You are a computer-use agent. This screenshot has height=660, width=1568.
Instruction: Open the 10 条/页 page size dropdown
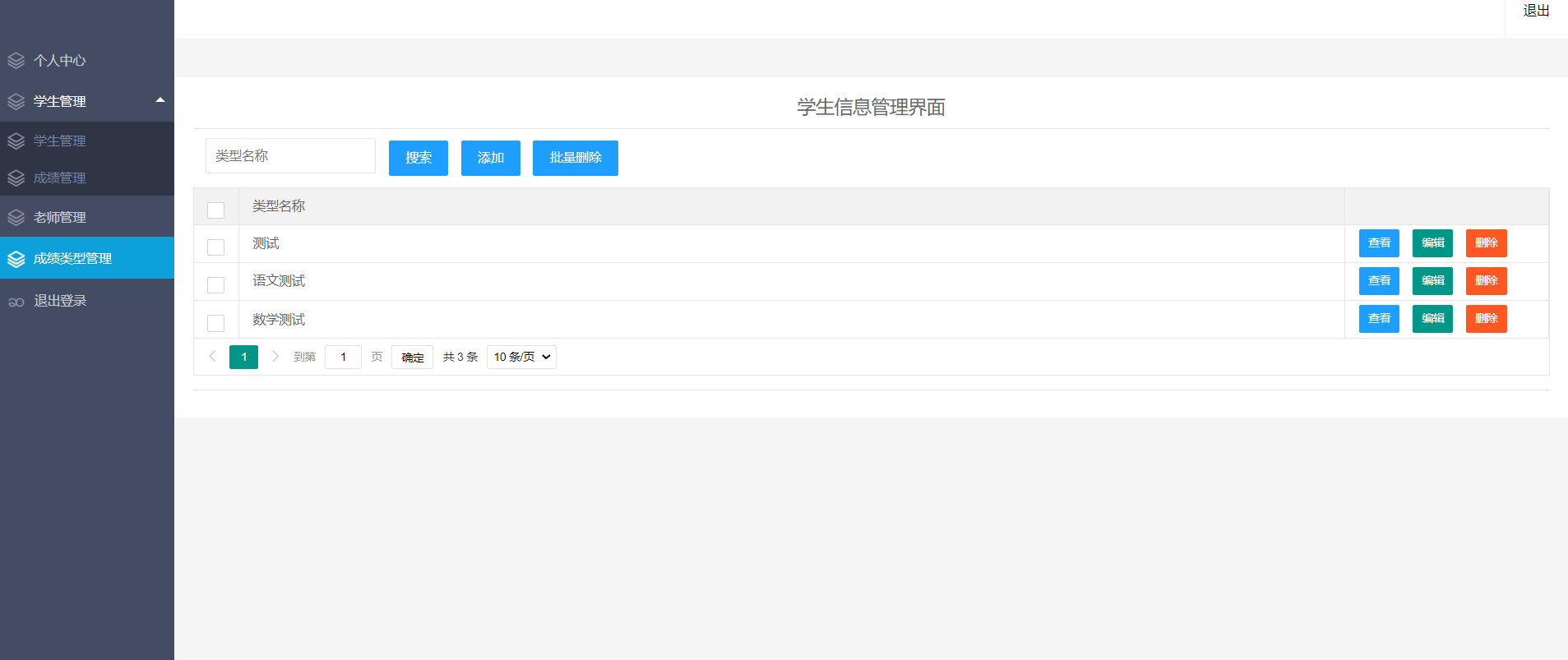pos(521,357)
